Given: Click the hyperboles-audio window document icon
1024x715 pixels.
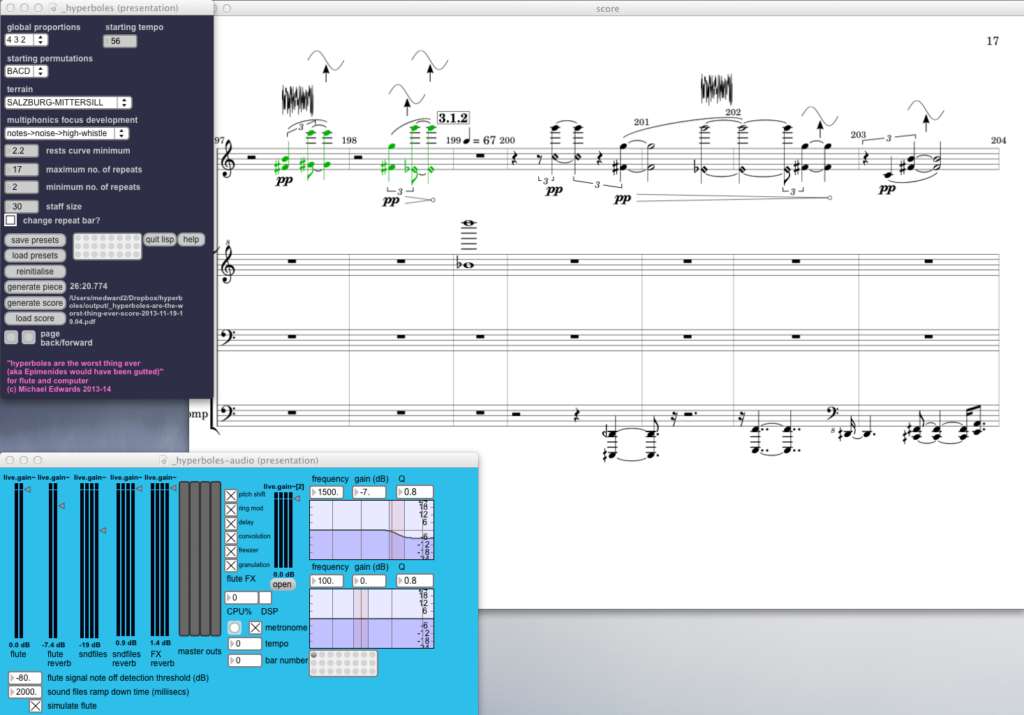Looking at the screenshot, I should 164,460.
